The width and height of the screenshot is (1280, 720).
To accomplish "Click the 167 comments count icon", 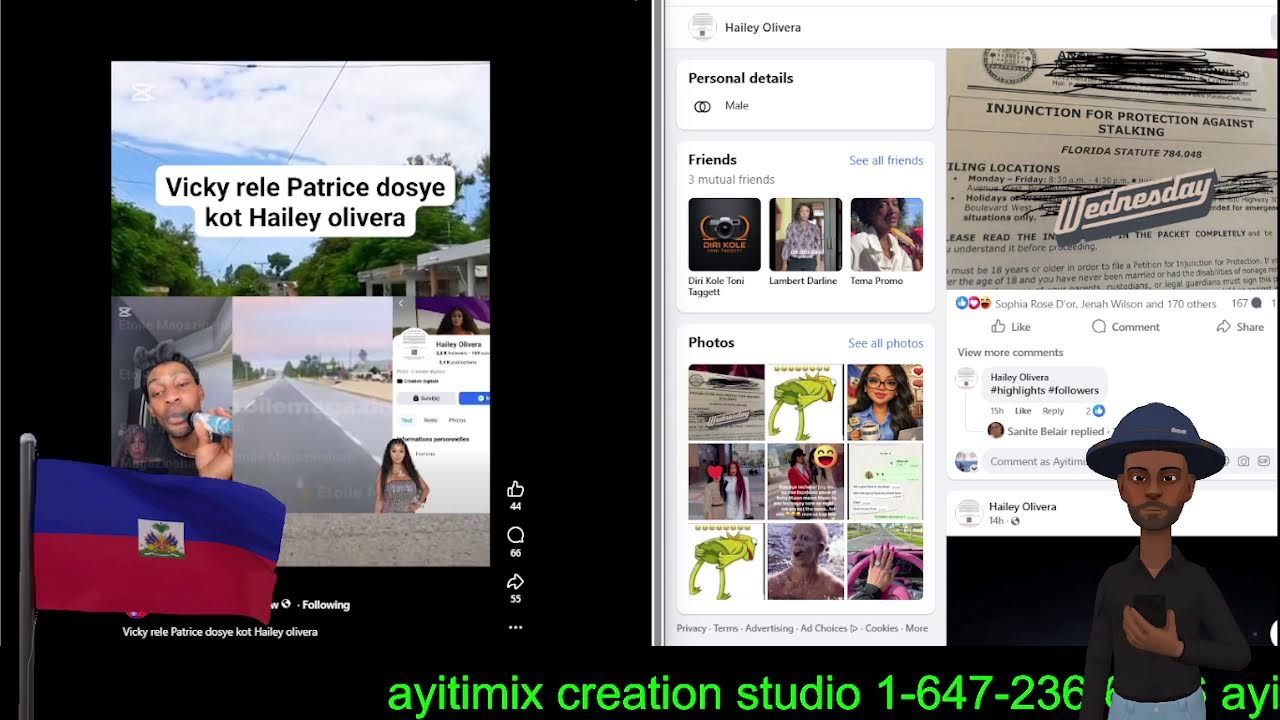I will click(x=1256, y=303).
